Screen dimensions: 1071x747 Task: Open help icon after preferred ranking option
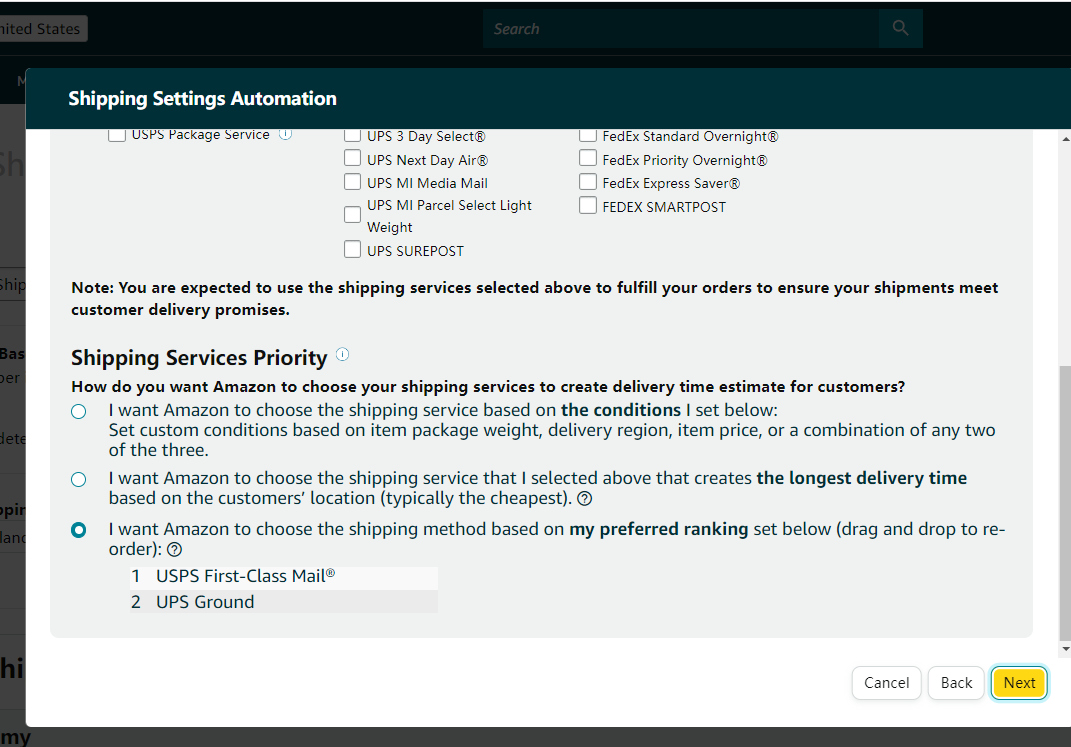point(174,550)
